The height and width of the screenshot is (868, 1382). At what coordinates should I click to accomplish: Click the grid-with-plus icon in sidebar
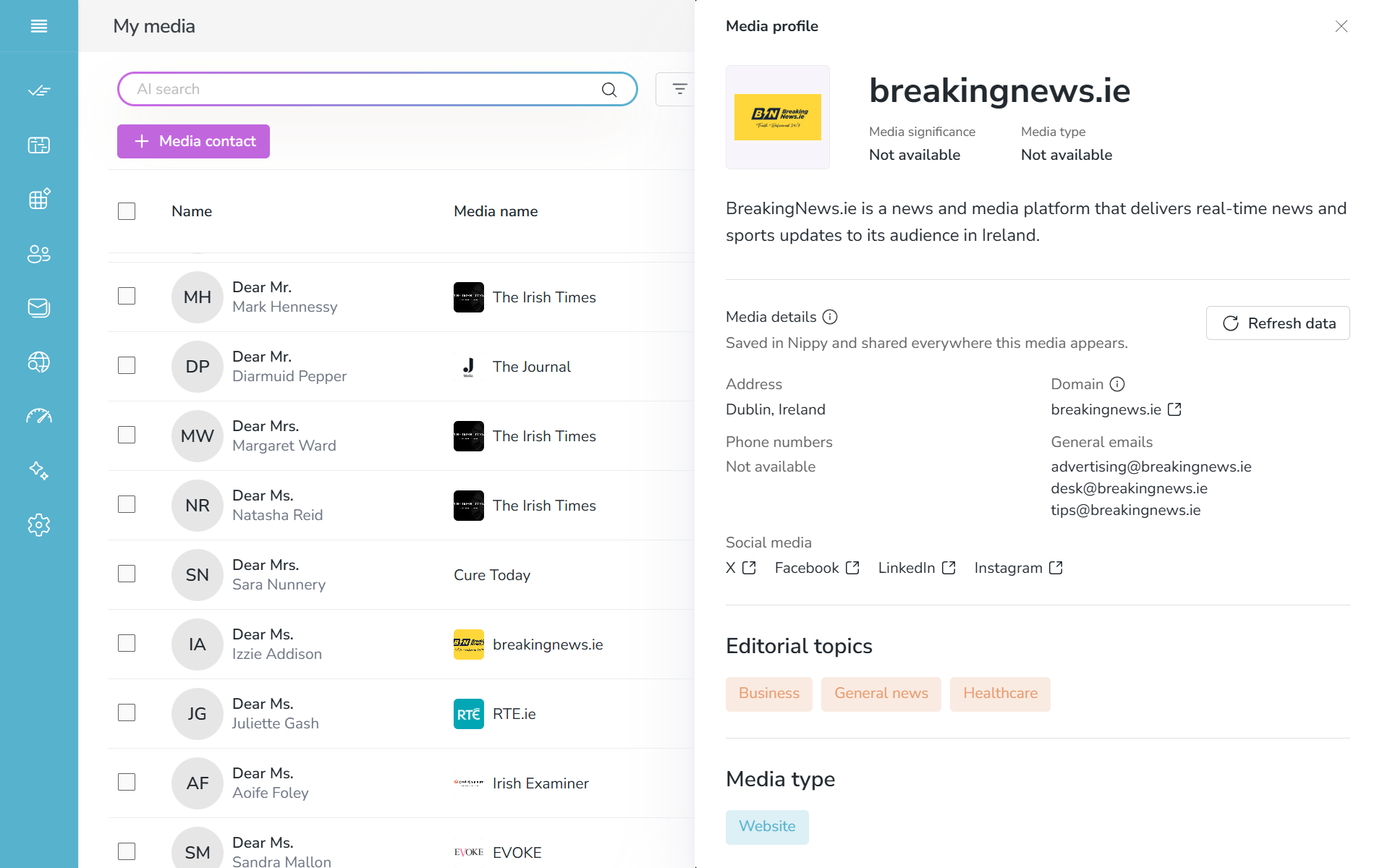tap(39, 199)
